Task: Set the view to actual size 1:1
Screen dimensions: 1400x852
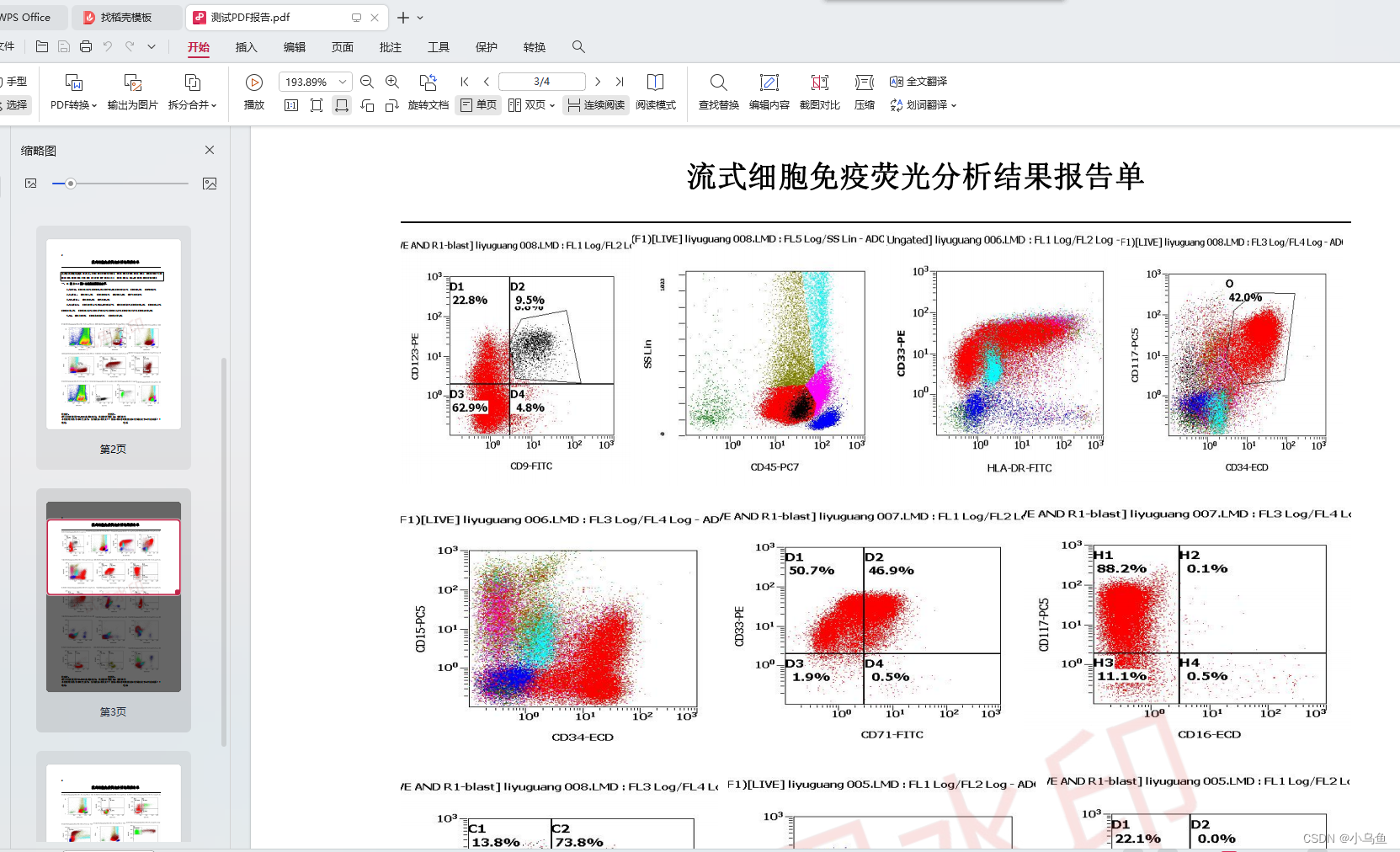Action: [x=291, y=105]
